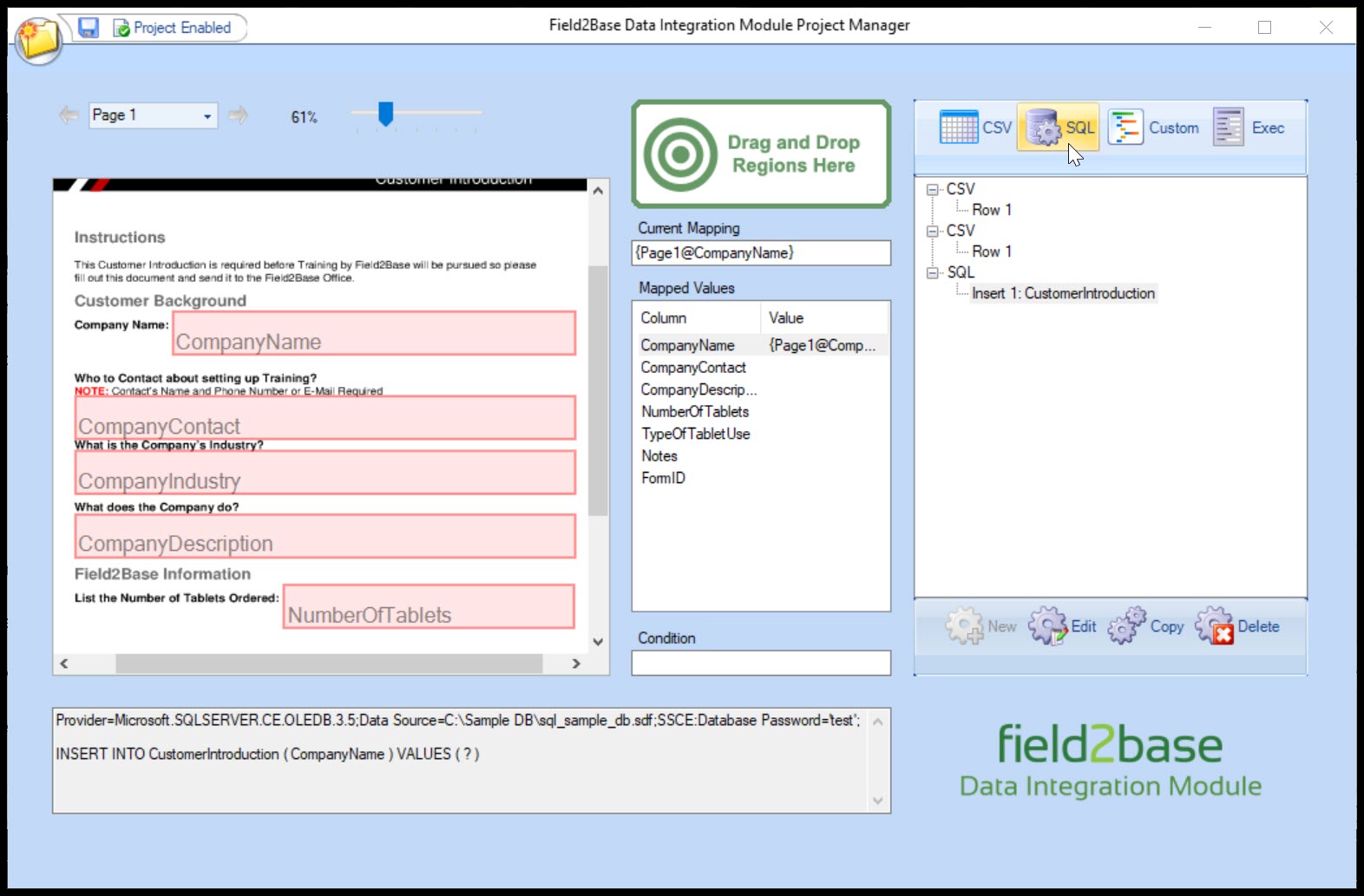Image resolution: width=1364 pixels, height=896 pixels.
Task: Save the project with the floppy disk icon
Action: 89,28
